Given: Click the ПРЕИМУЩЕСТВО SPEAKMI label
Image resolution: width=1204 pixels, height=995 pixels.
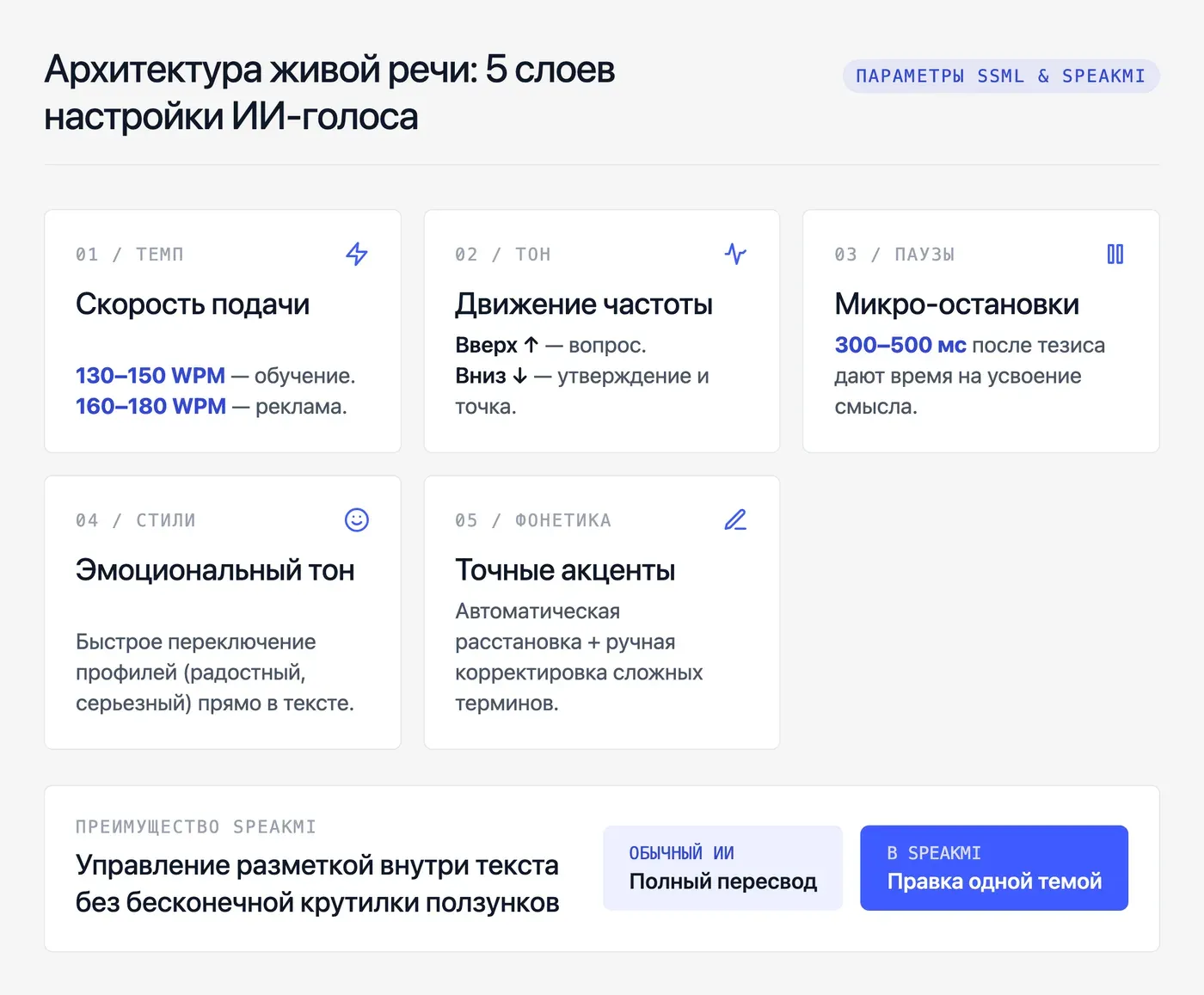Looking at the screenshot, I should [x=196, y=826].
